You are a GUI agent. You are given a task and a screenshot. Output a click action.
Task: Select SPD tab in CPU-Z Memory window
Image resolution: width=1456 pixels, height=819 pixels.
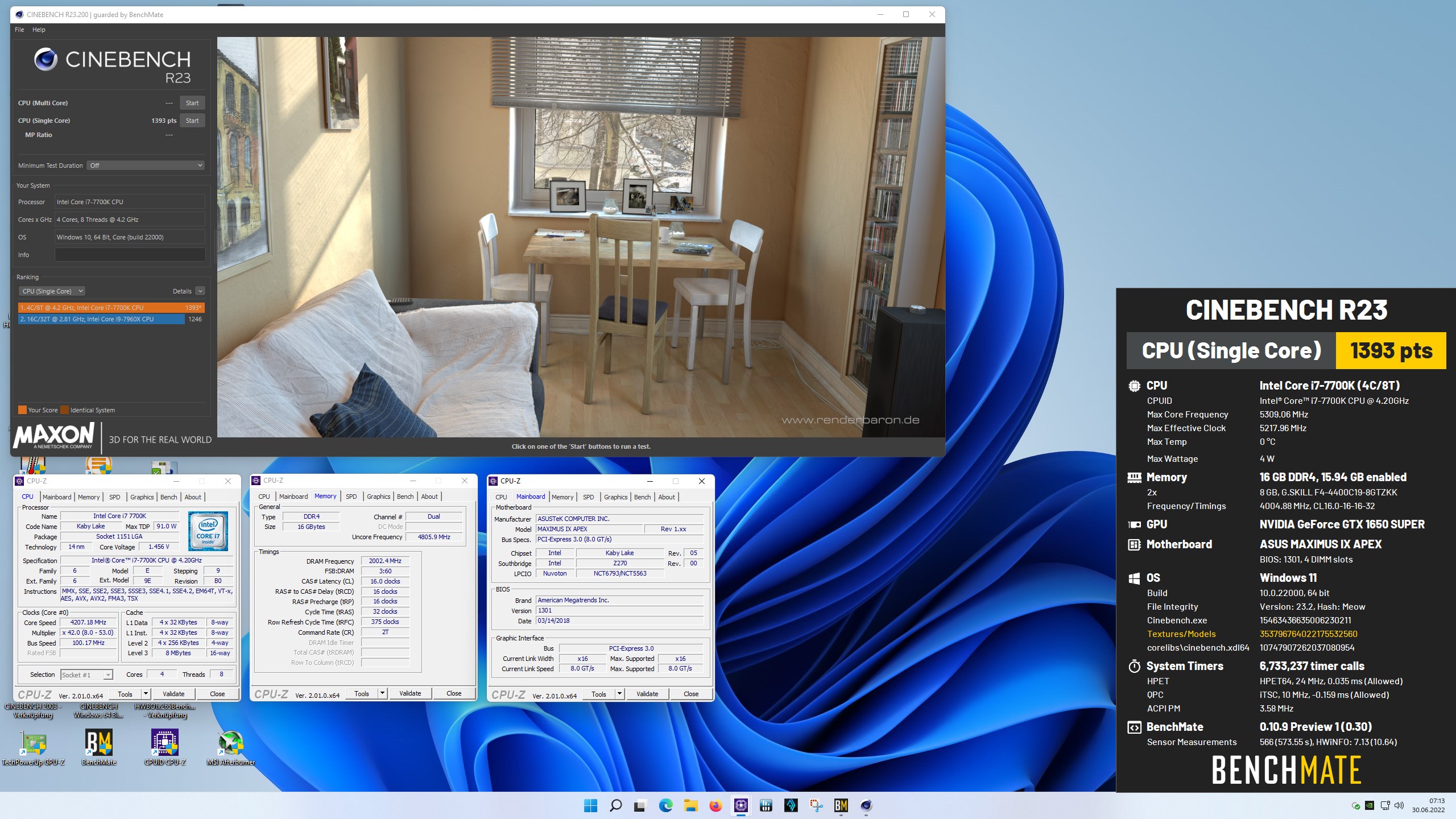pyautogui.click(x=351, y=497)
